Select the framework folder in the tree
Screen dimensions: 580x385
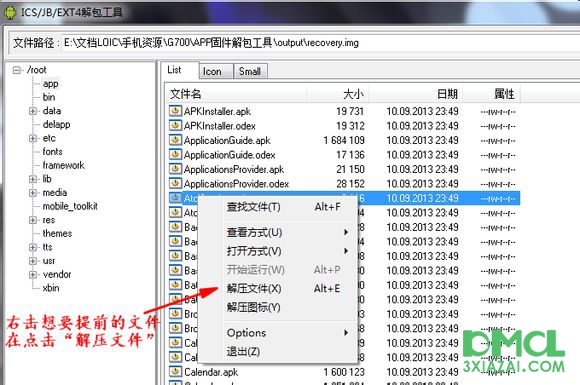coord(63,165)
